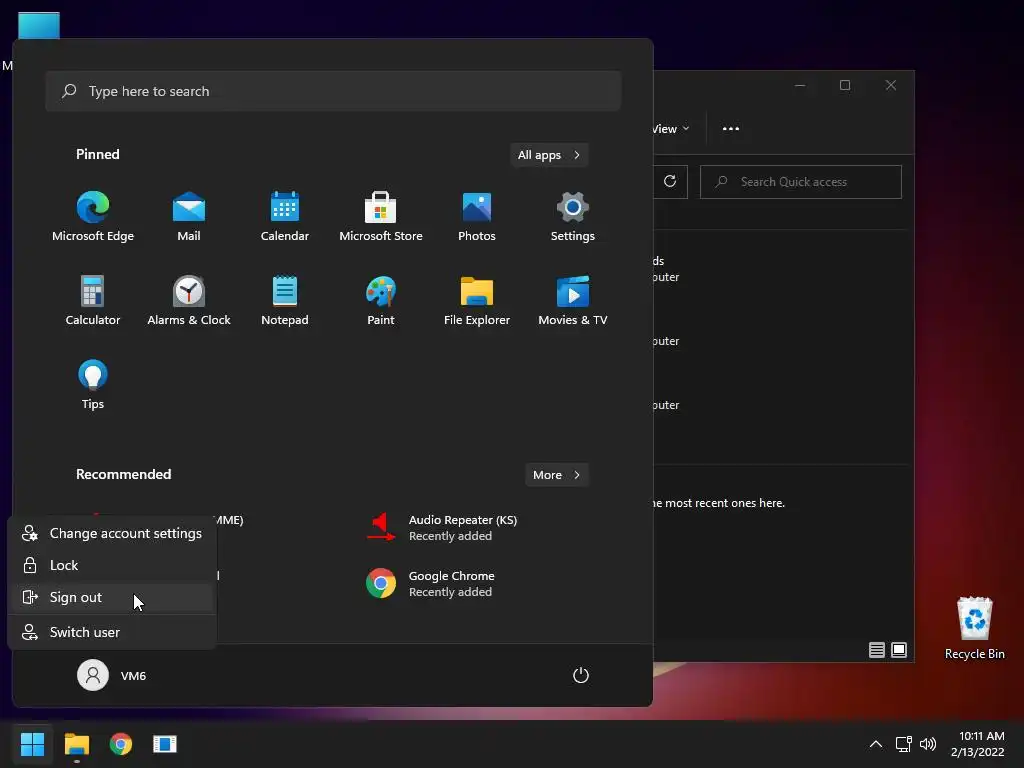
Task: Open File Explorer from pinned apps
Action: (477, 300)
